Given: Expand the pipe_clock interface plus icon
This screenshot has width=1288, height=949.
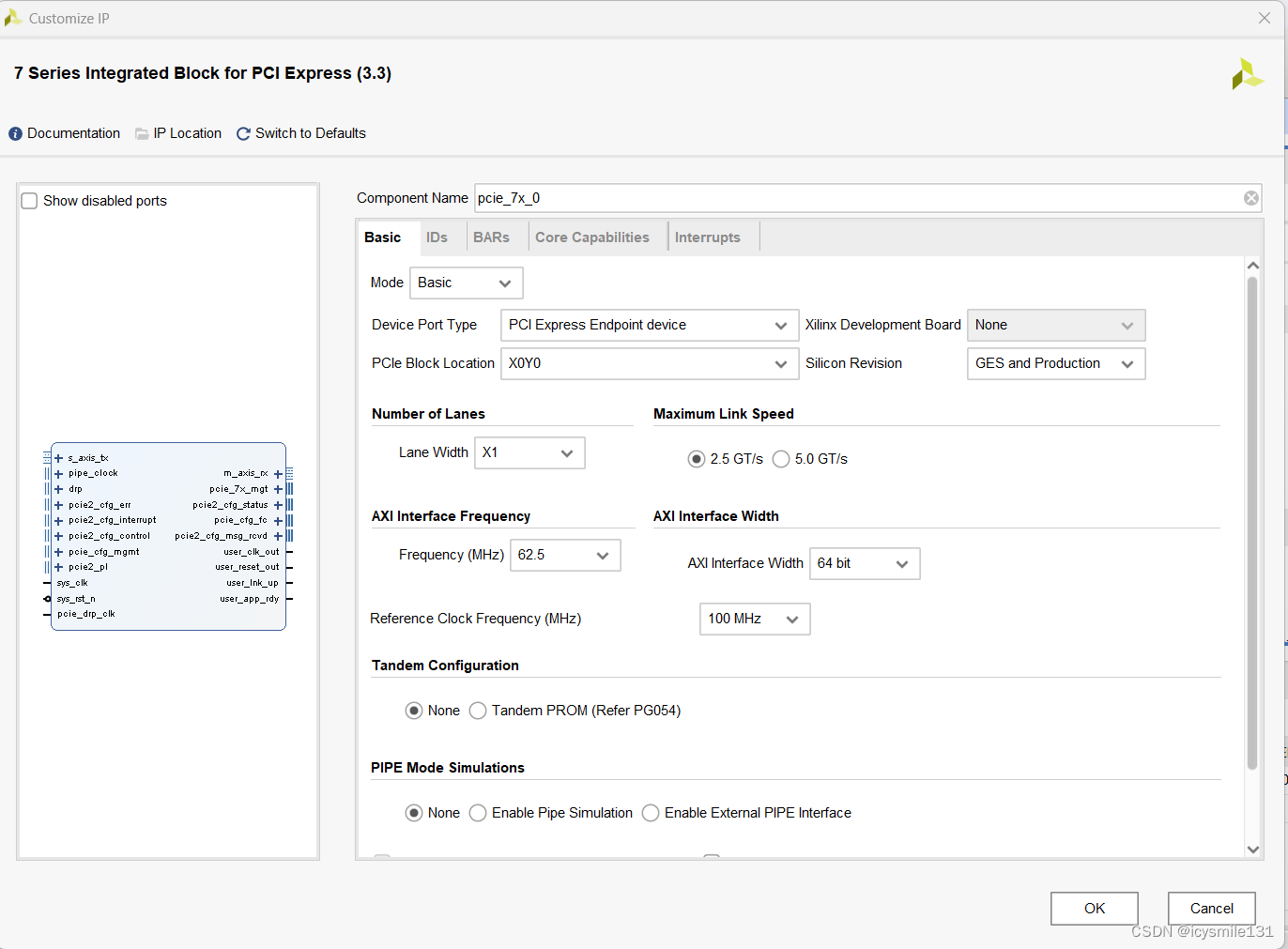Looking at the screenshot, I should pyautogui.click(x=58, y=474).
